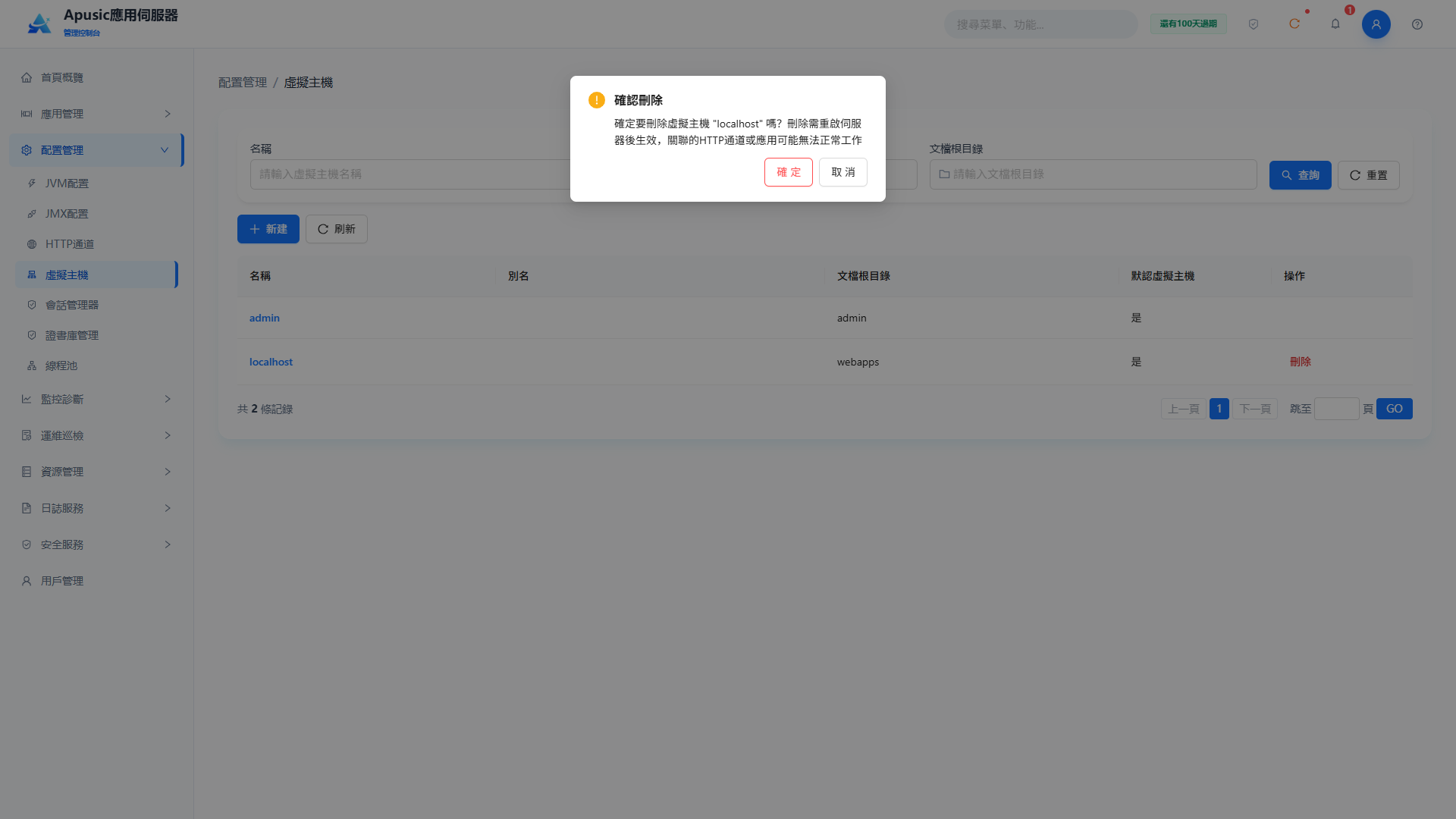Click the icon beside 應用管理
The image size is (1456, 819).
(27, 114)
